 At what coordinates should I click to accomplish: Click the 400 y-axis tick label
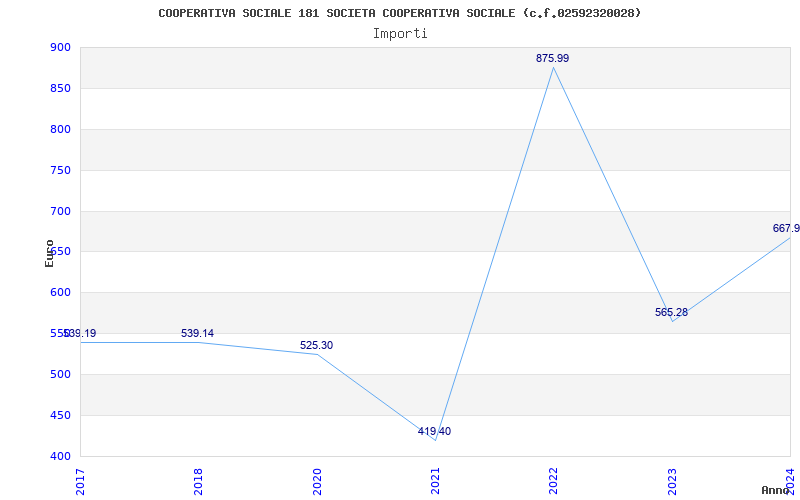60,456
